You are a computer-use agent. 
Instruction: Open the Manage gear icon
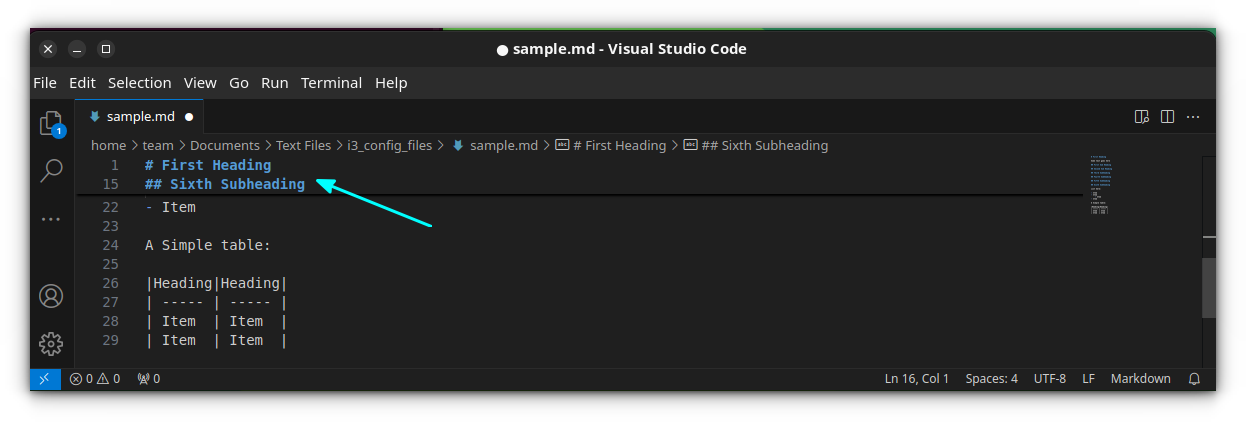coord(51,344)
